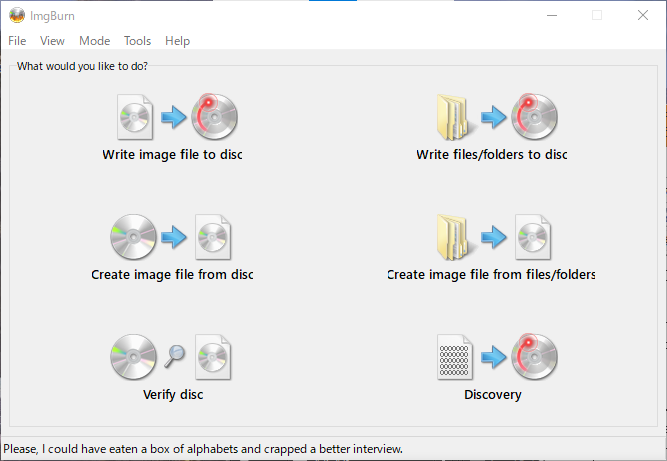The width and height of the screenshot is (667, 461).
Task: Click the Create image file from files/folders label
Action: point(491,275)
